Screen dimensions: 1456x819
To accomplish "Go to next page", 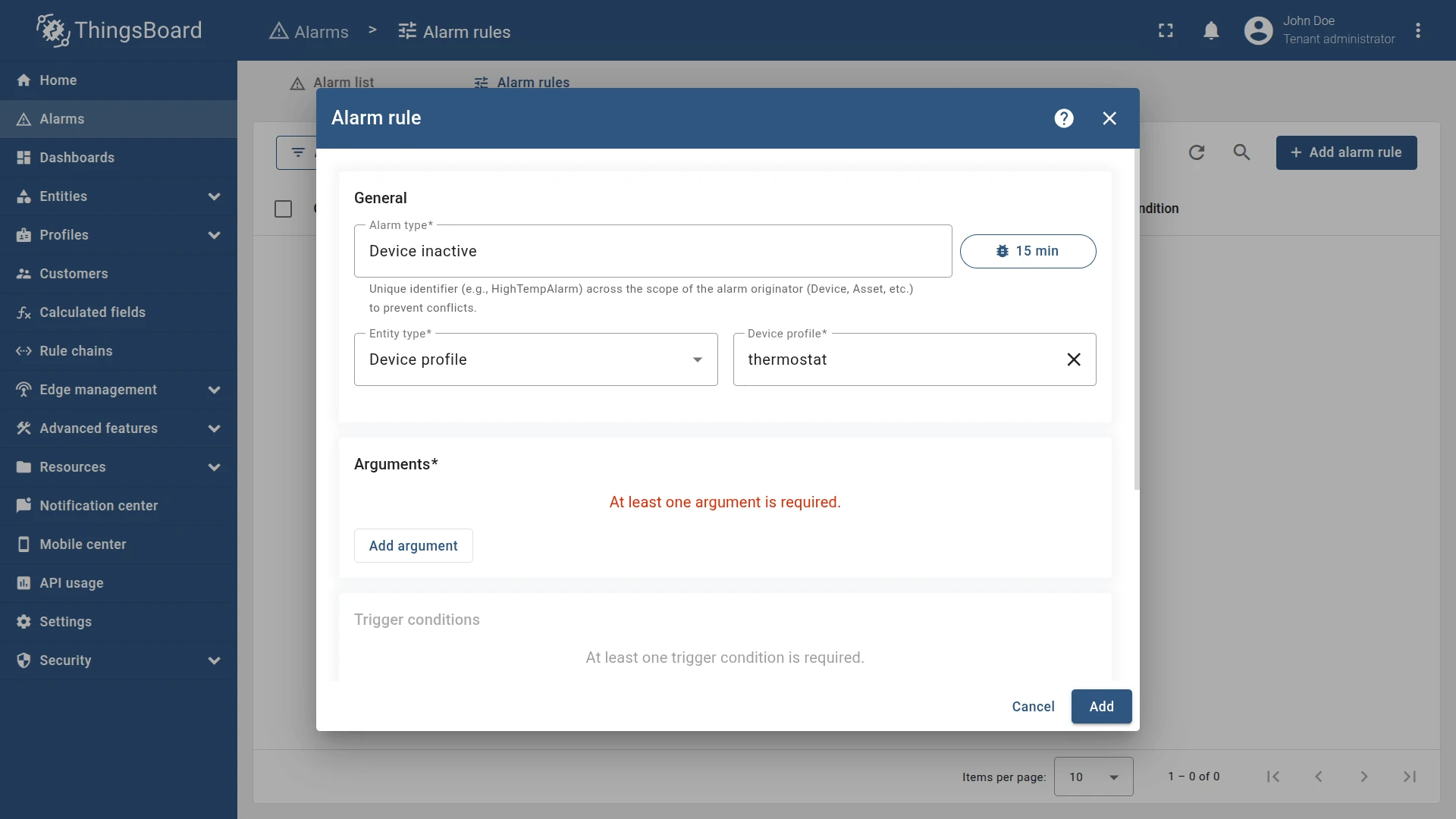I will click(1364, 777).
